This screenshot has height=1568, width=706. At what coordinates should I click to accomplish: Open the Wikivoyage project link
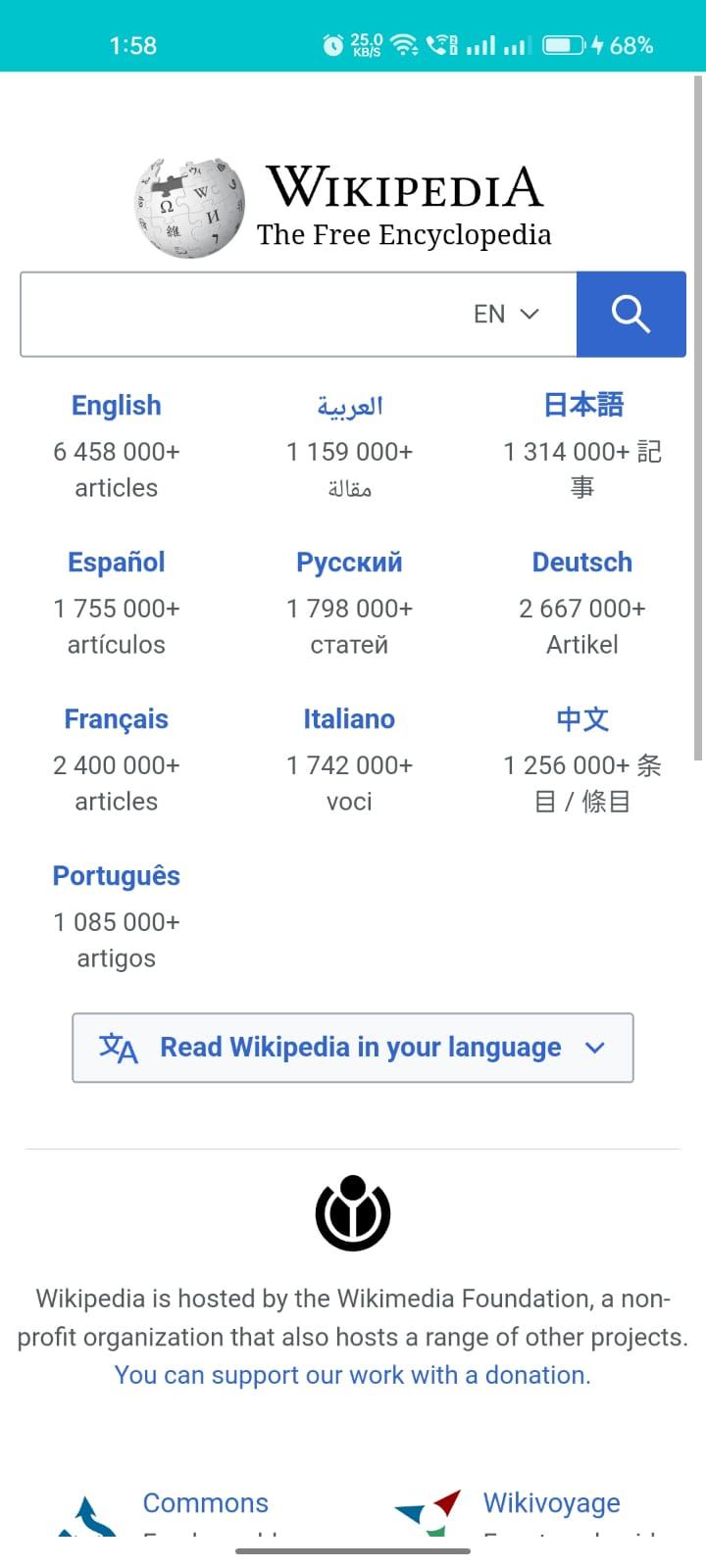552,1503
